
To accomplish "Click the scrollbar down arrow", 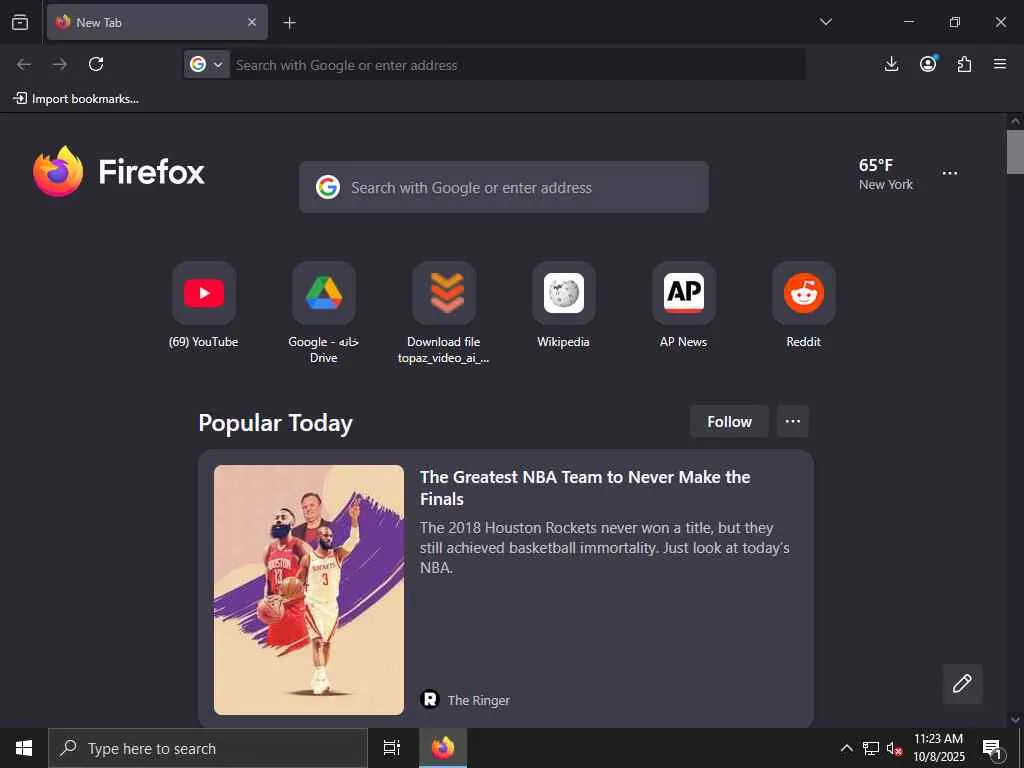I will pos(1015,720).
